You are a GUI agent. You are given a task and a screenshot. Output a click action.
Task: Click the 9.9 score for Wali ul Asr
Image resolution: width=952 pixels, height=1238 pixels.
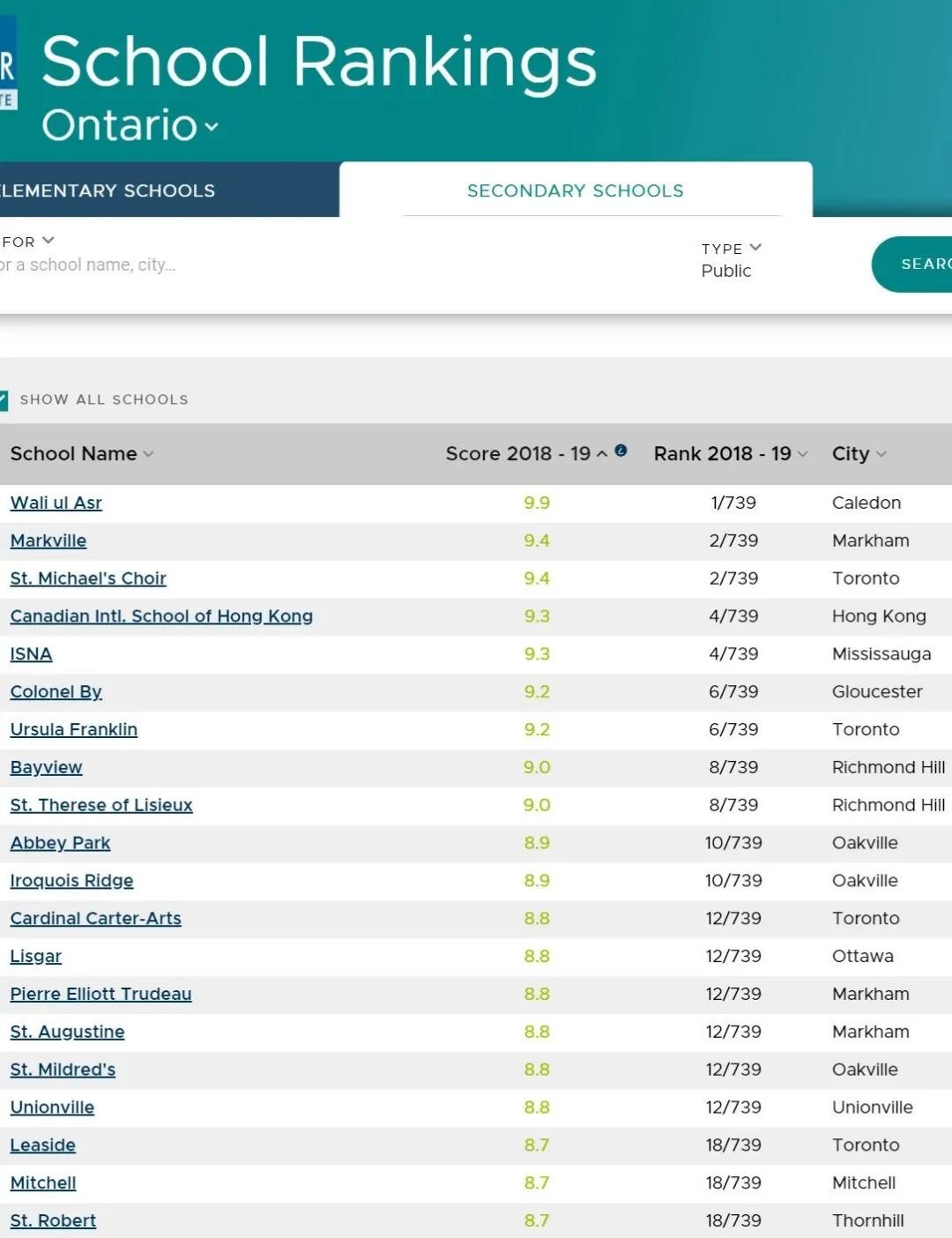click(537, 503)
